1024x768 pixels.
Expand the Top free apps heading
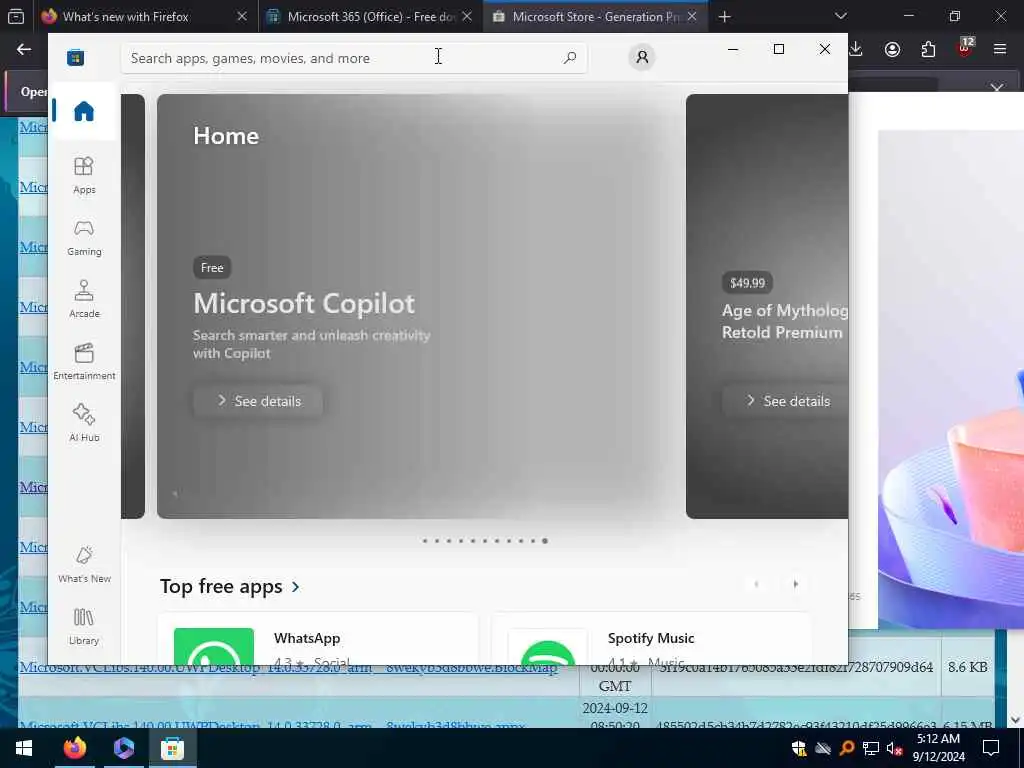pos(230,586)
